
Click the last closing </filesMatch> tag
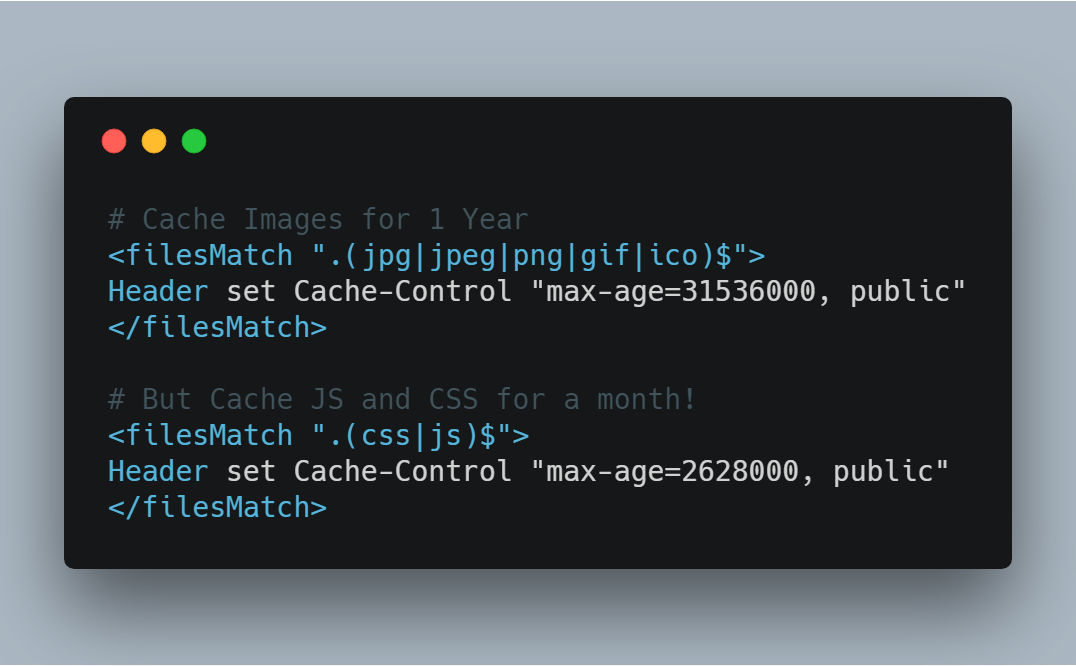217,507
